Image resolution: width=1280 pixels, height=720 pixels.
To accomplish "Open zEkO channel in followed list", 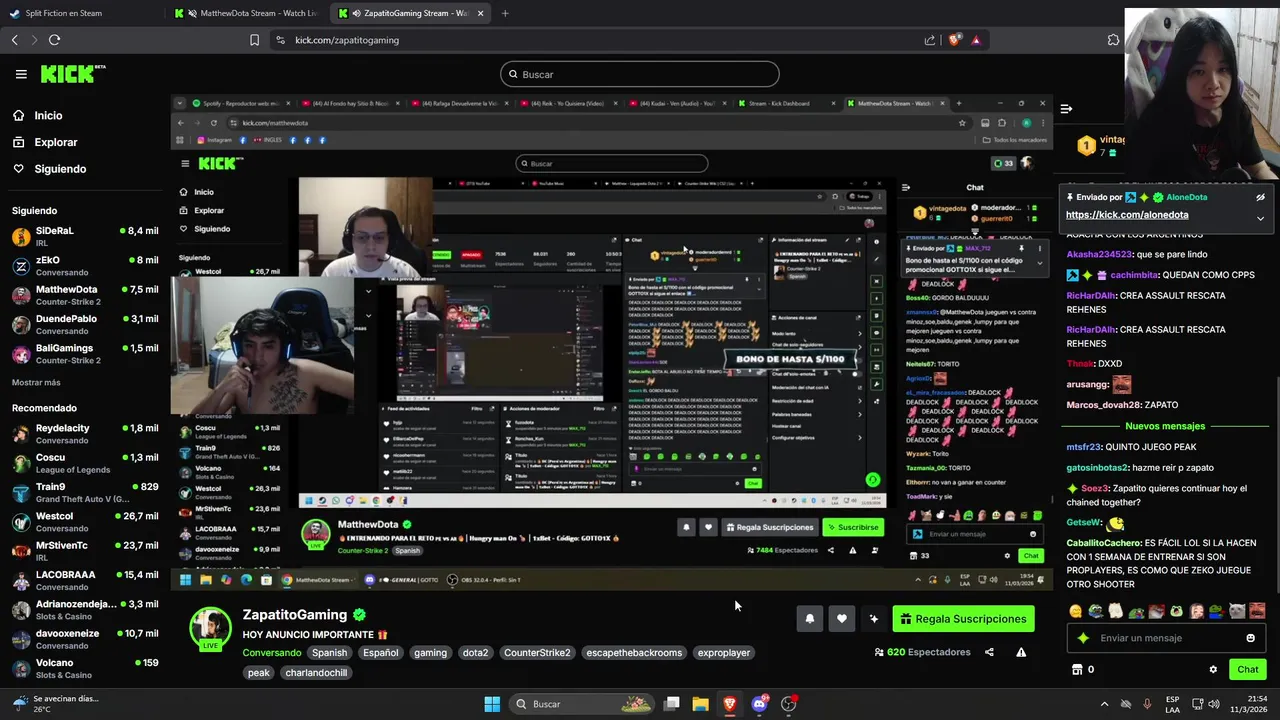I will coord(84,266).
